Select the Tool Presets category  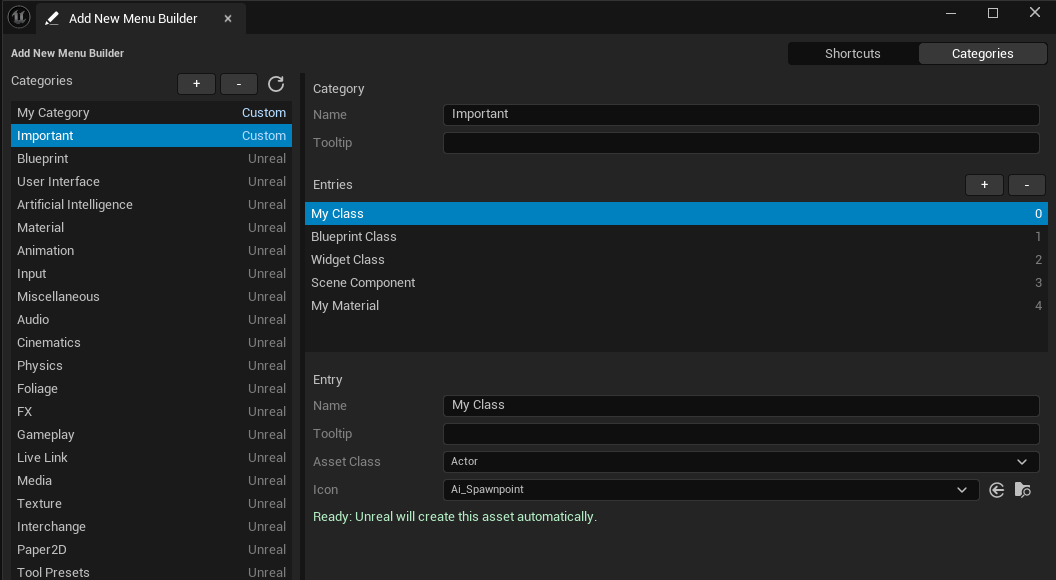click(x=152, y=571)
